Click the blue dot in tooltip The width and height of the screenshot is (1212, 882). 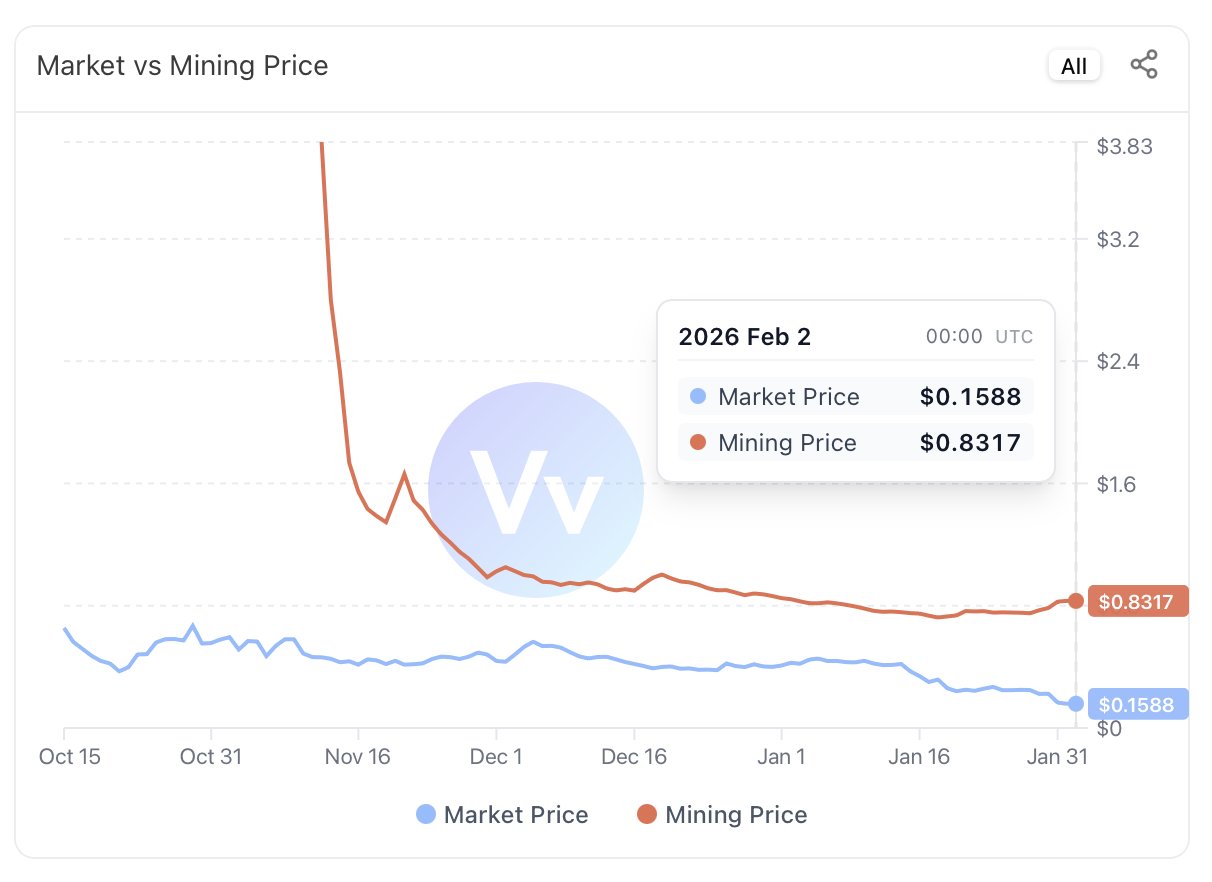pyautogui.click(x=698, y=397)
